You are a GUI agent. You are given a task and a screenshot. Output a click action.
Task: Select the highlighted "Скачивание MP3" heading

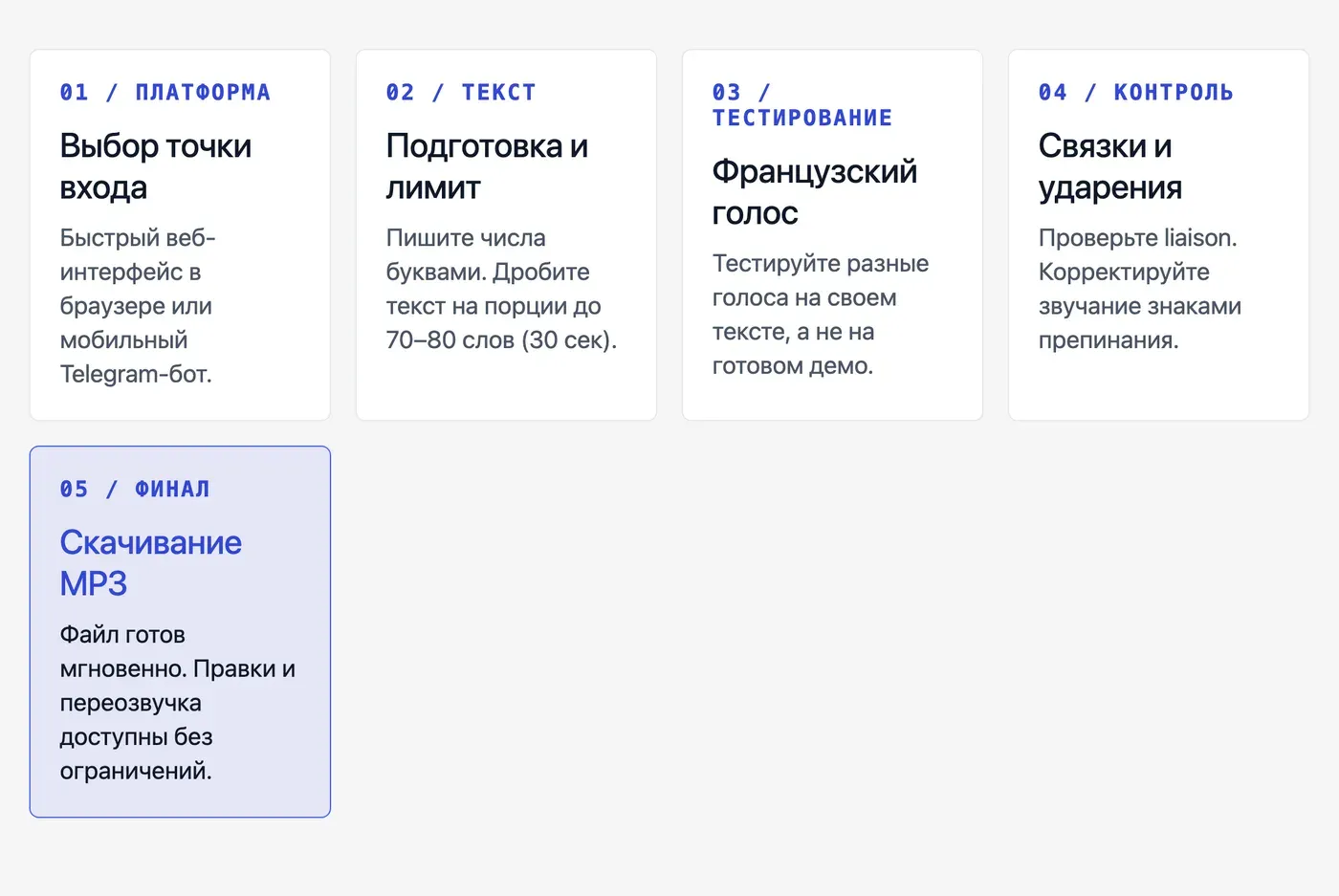point(151,563)
